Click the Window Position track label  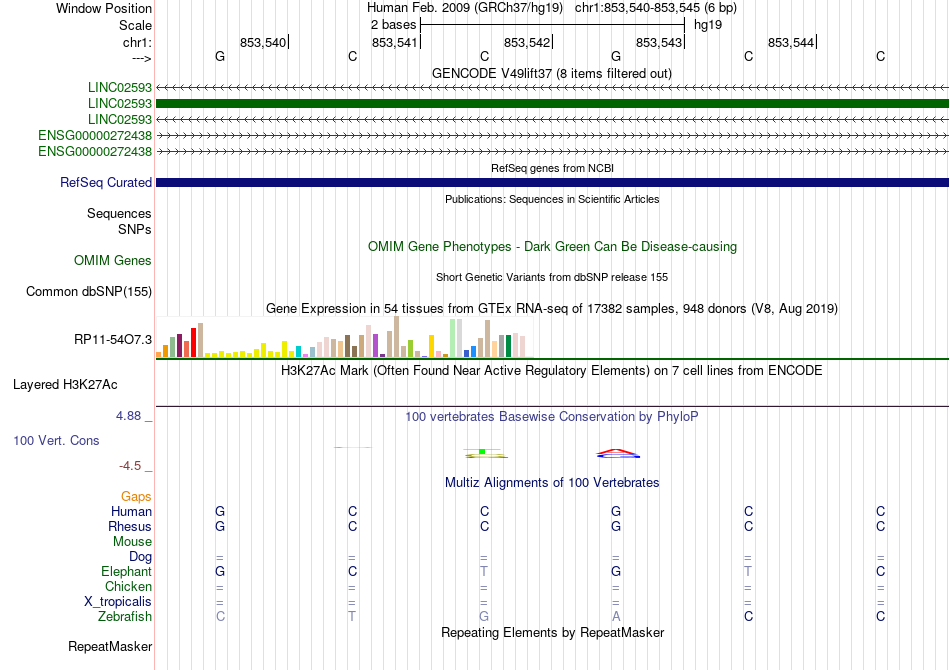click(104, 8)
